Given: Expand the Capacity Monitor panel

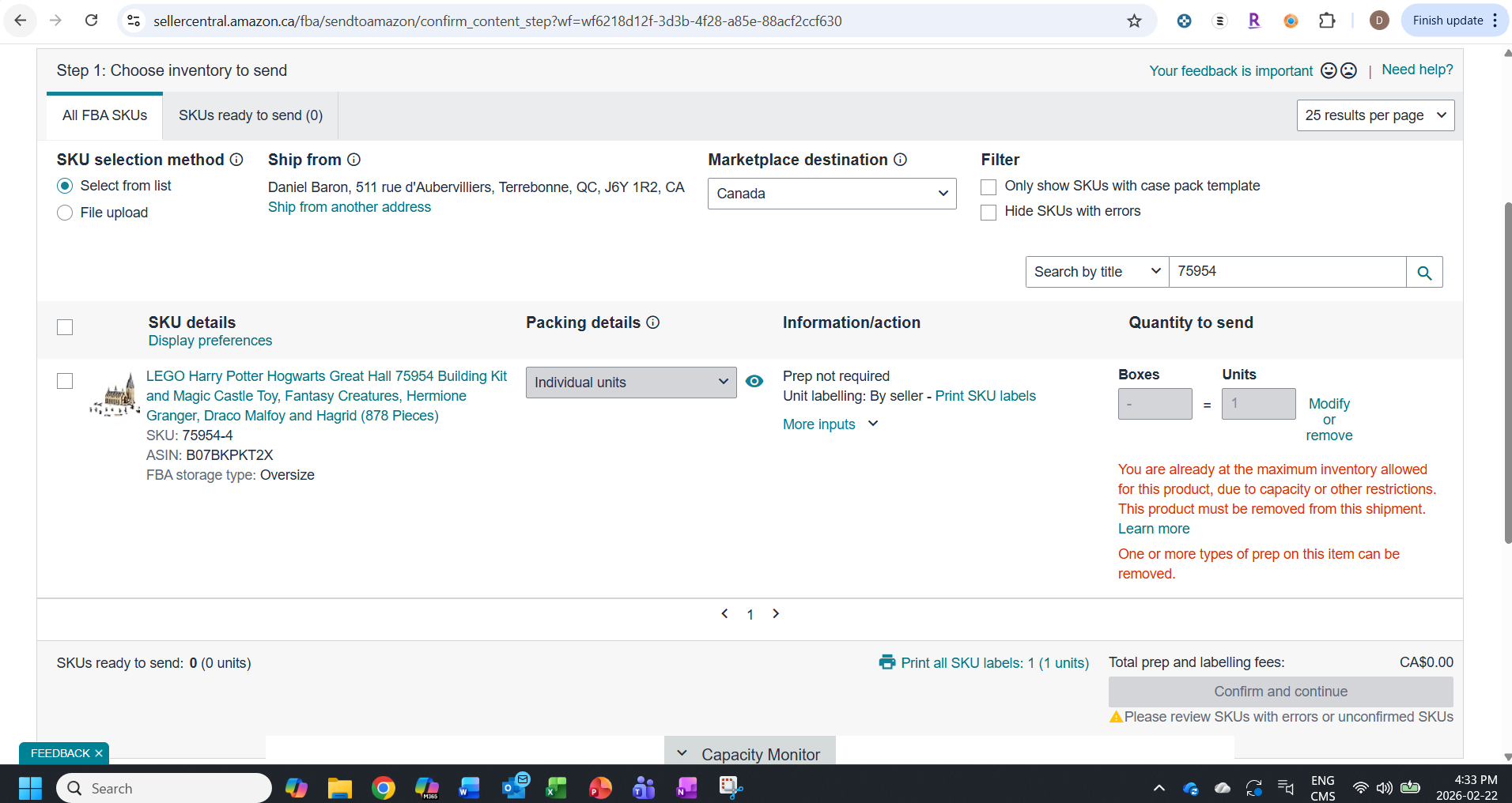Looking at the screenshot, I should 750,754.
